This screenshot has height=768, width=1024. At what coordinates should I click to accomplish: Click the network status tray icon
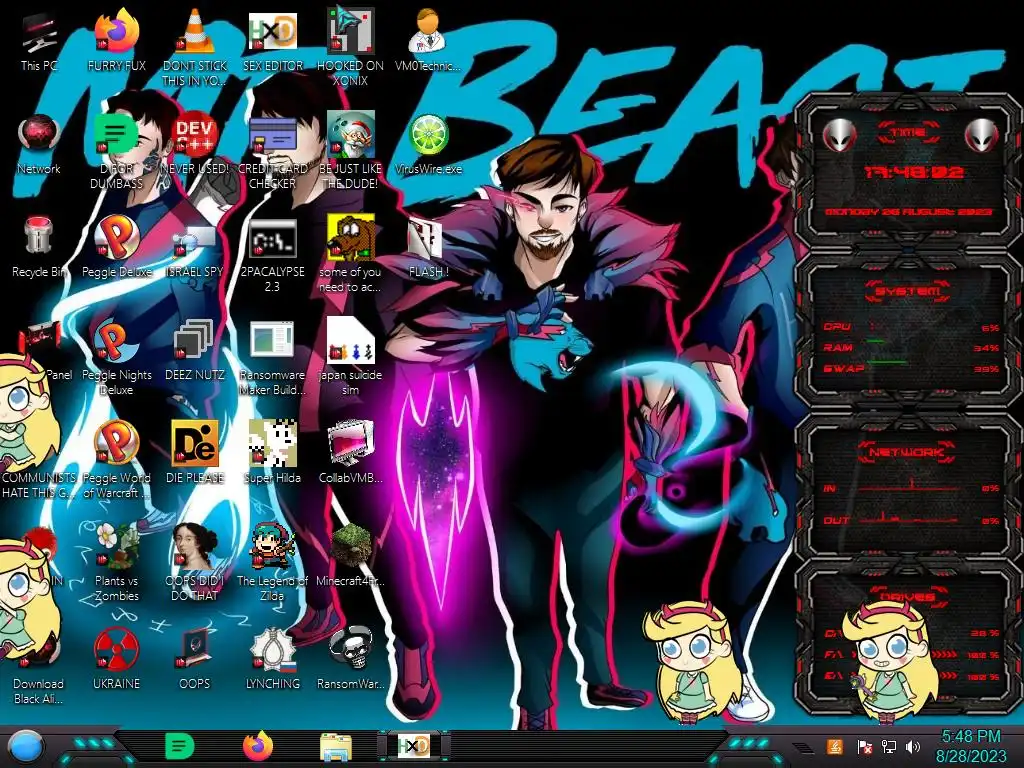click(889, 746)
